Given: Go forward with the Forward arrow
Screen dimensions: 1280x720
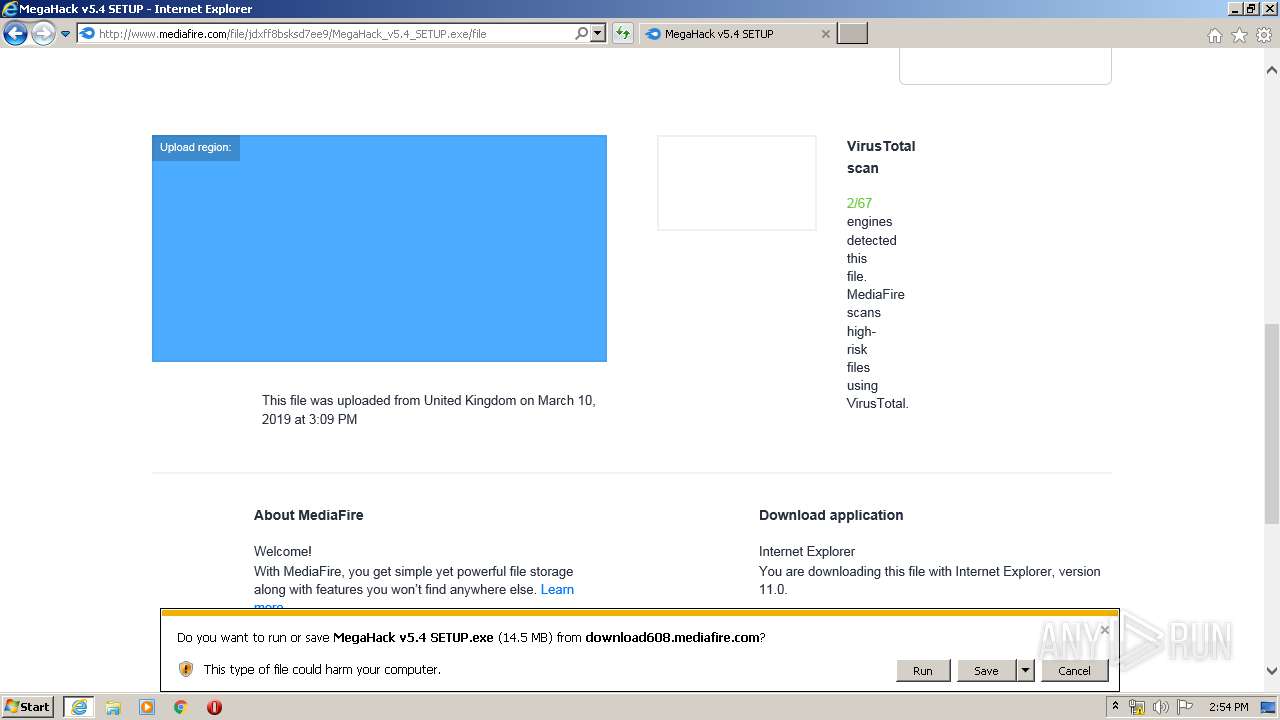Looking at the screenshot, I should (x=42, y=34).
